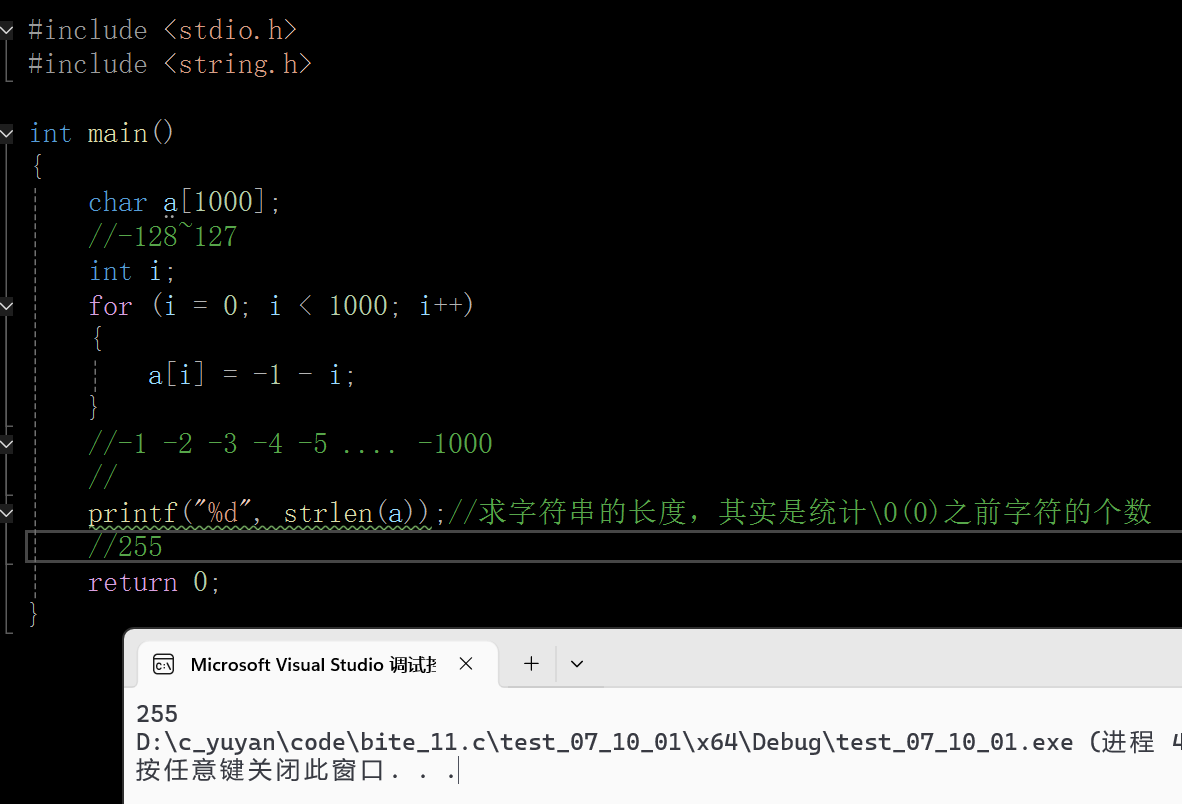The width and height of the screenshot is (1182, 804).
Task: Collapse the #include block fold chevron
Action: pyautogui.click(x=6, y=30)
